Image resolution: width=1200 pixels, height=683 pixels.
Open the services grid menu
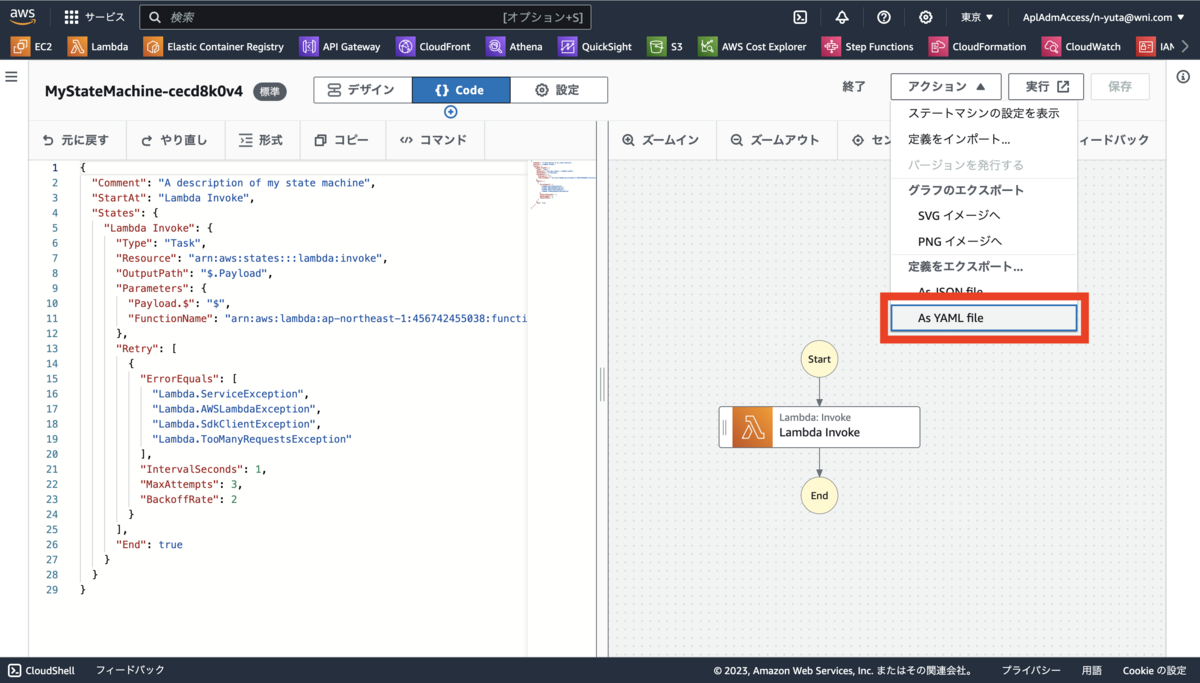click(x=95, y=17)
